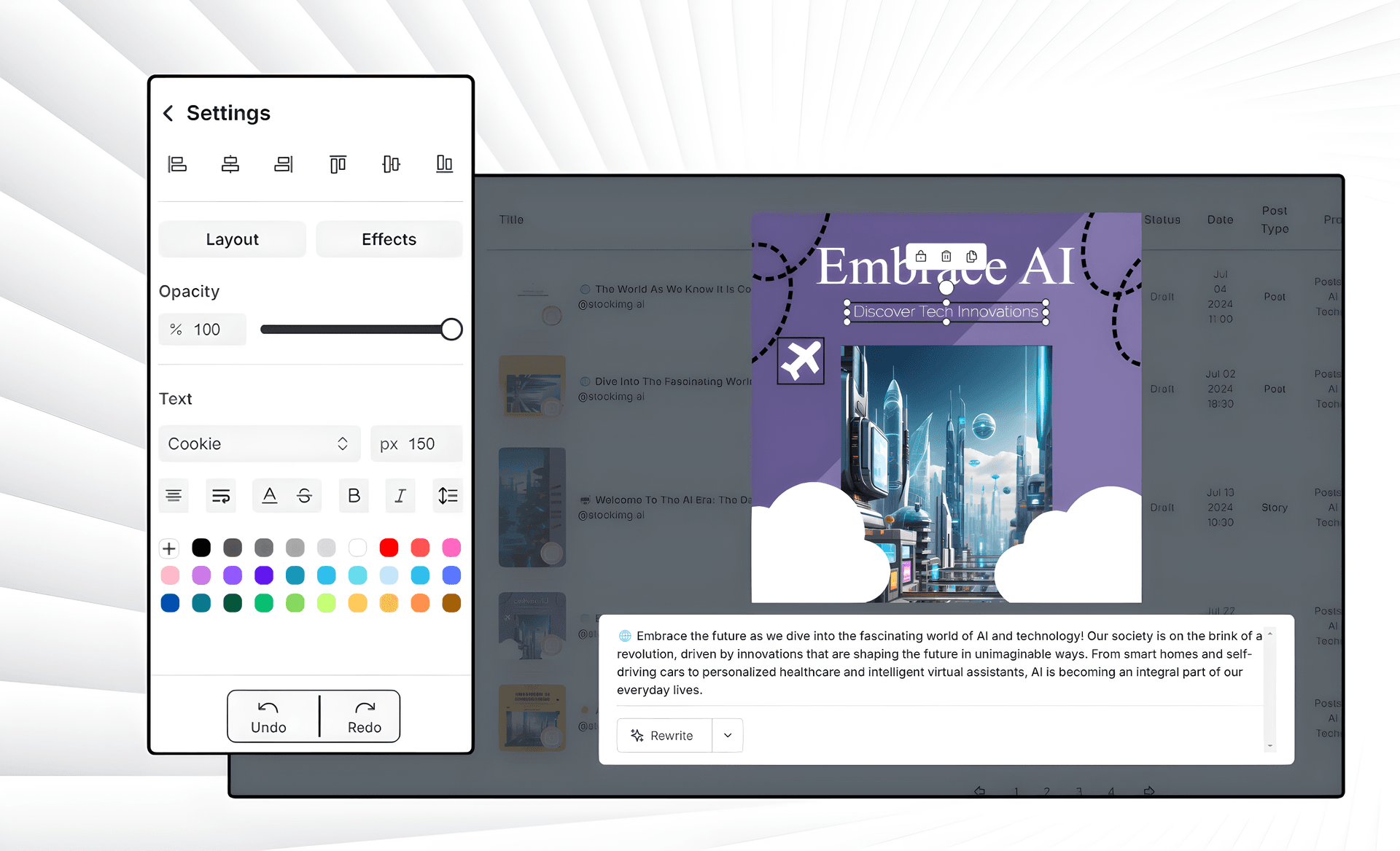Select the center align icon
This screenshot has width=1400, height=851.
pyautogui.click(x=230, y=163)
